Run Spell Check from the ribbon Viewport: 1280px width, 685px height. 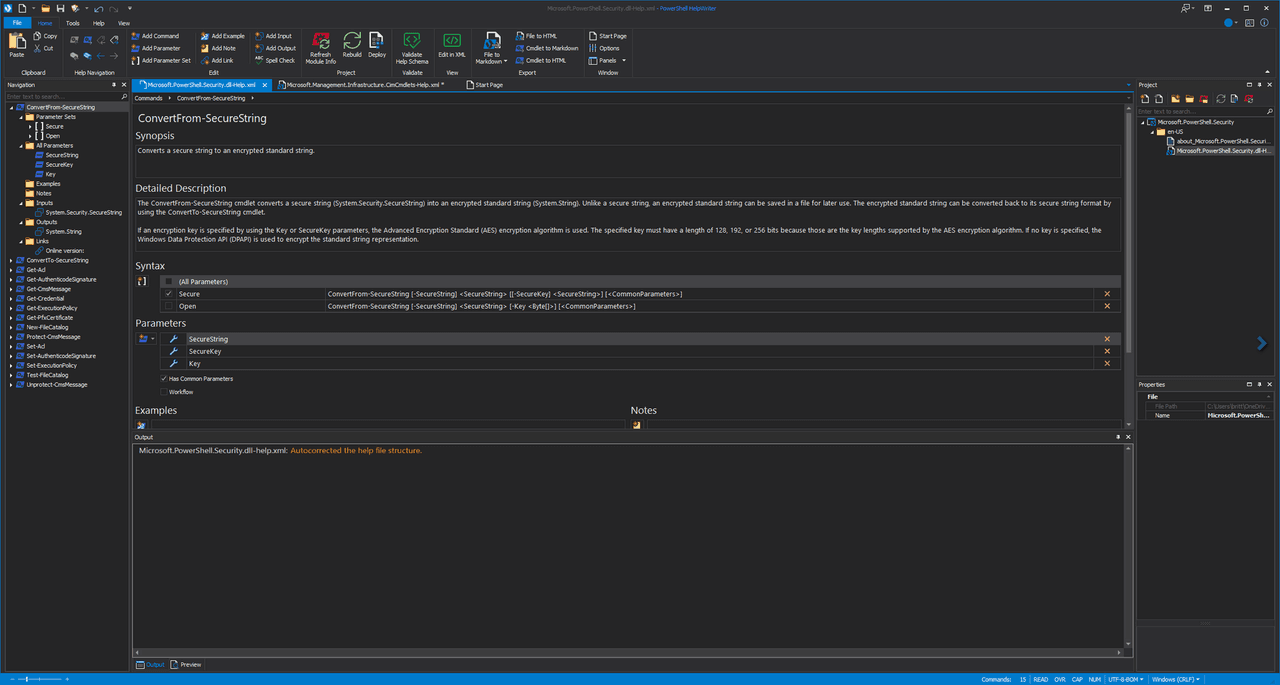point(275,60)
